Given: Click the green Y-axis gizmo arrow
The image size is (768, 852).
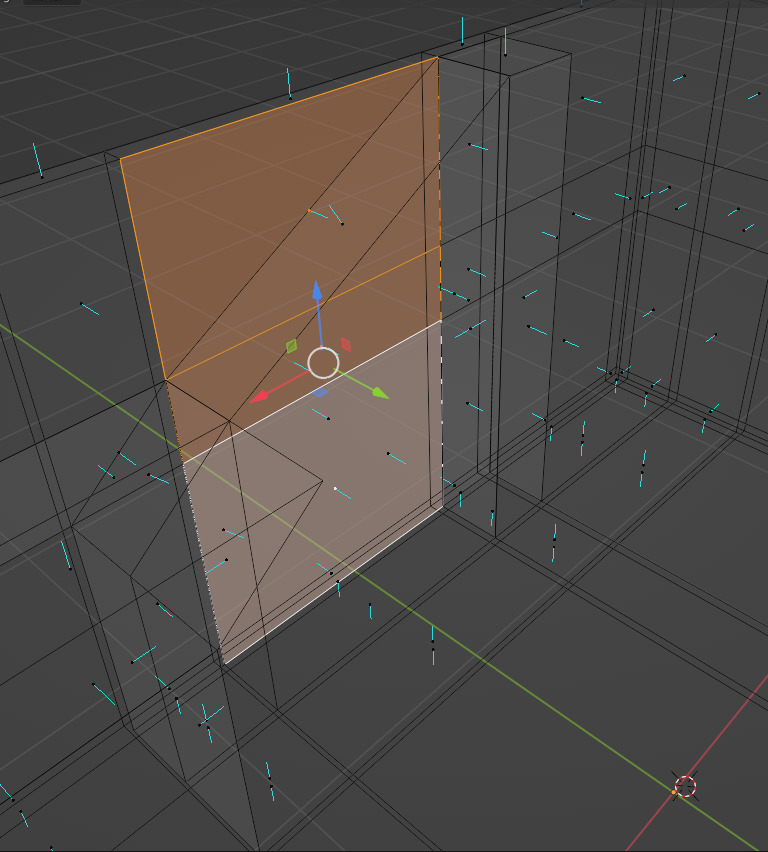Looking at the screenshot, I should point(381,393).
